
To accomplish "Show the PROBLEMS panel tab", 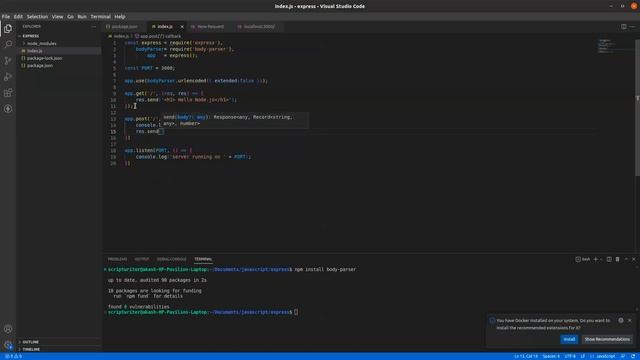I will point(118,259).
